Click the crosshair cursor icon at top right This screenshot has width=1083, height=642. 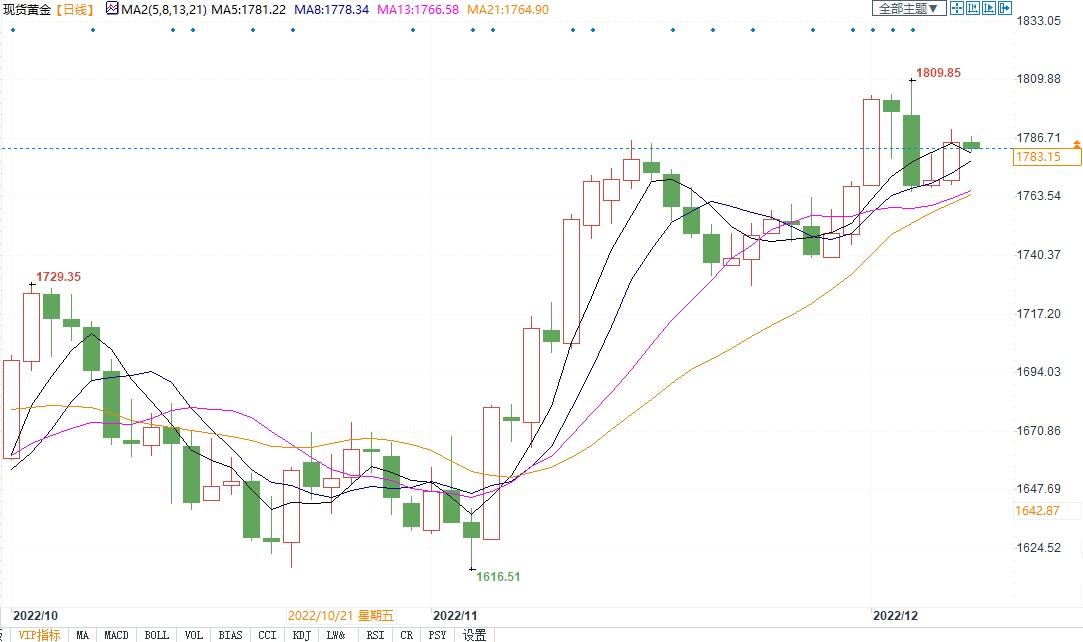(x=956, y=9)
